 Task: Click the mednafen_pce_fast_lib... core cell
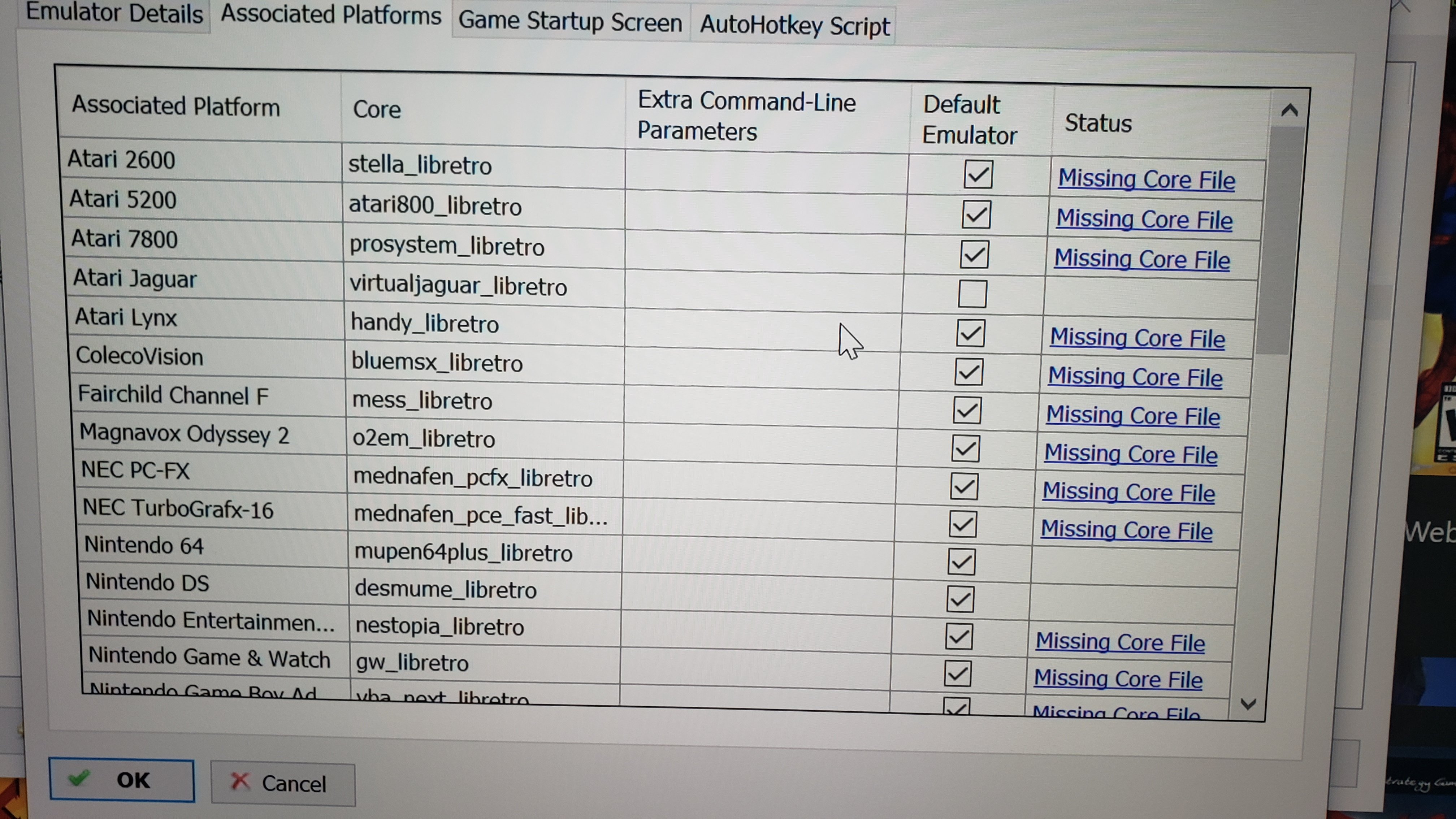486,515
